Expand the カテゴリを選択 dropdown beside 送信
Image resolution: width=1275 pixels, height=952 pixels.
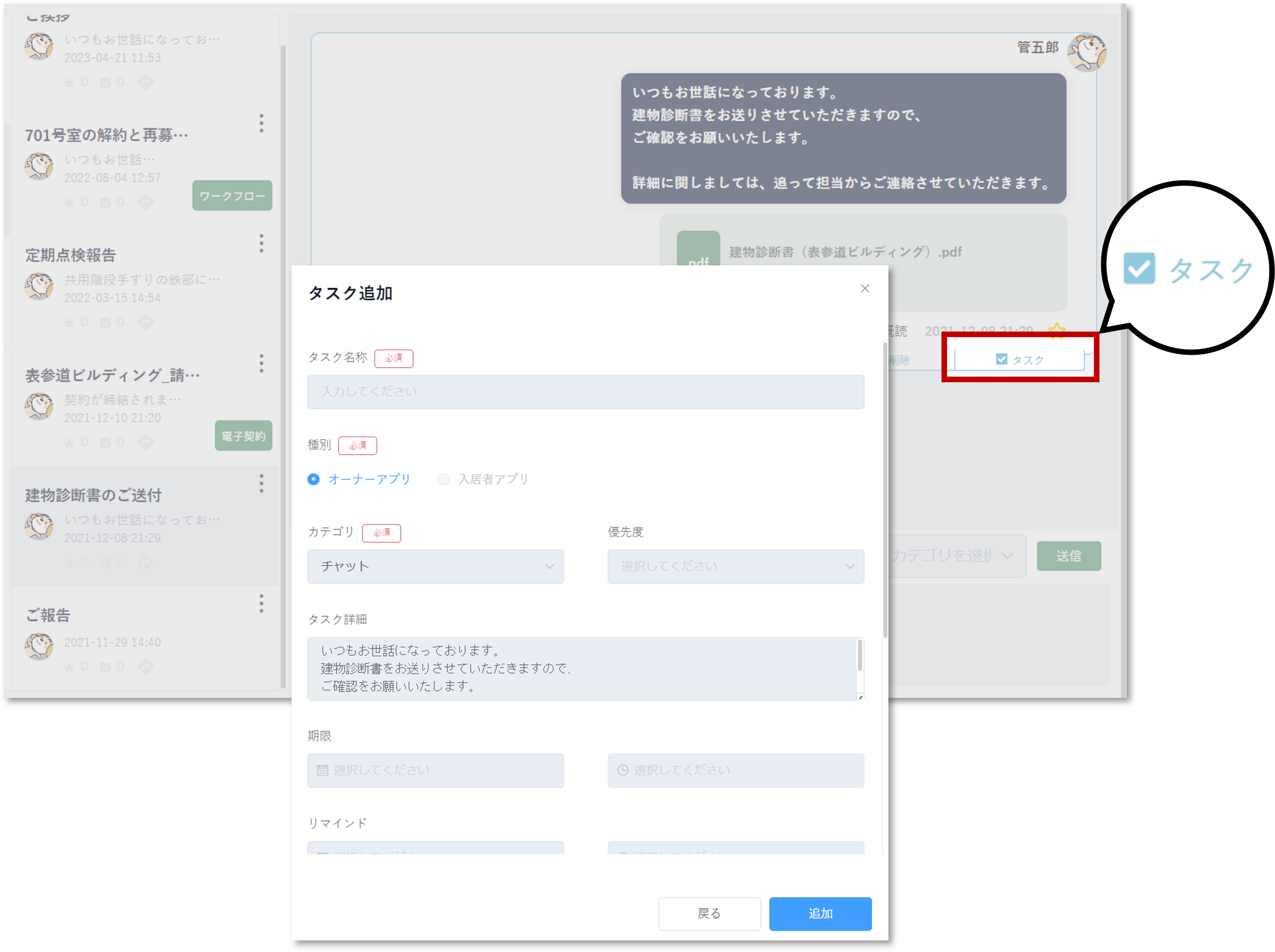956,555
